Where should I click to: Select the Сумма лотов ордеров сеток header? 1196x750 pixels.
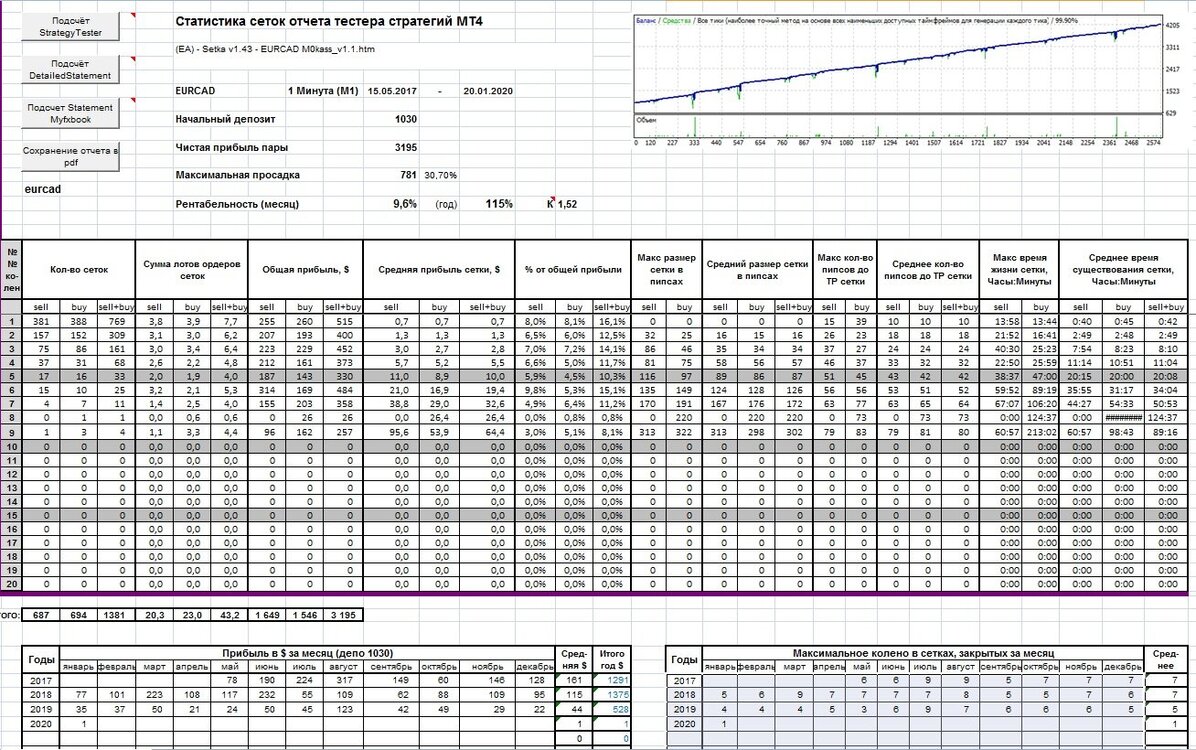[192, 269]
